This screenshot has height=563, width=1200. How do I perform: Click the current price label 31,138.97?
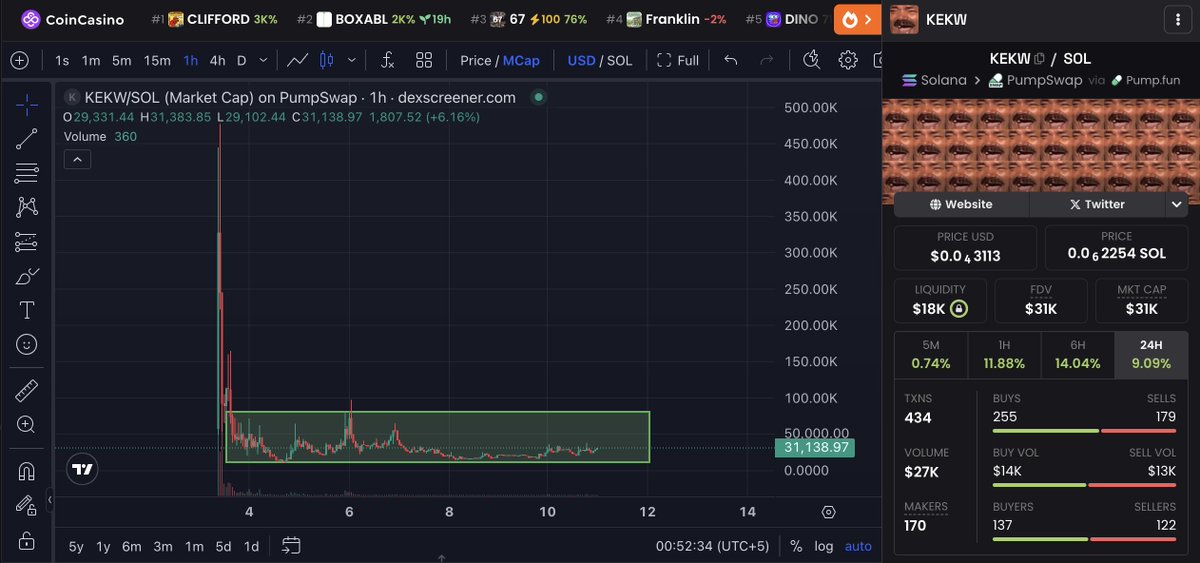[815, 447]
